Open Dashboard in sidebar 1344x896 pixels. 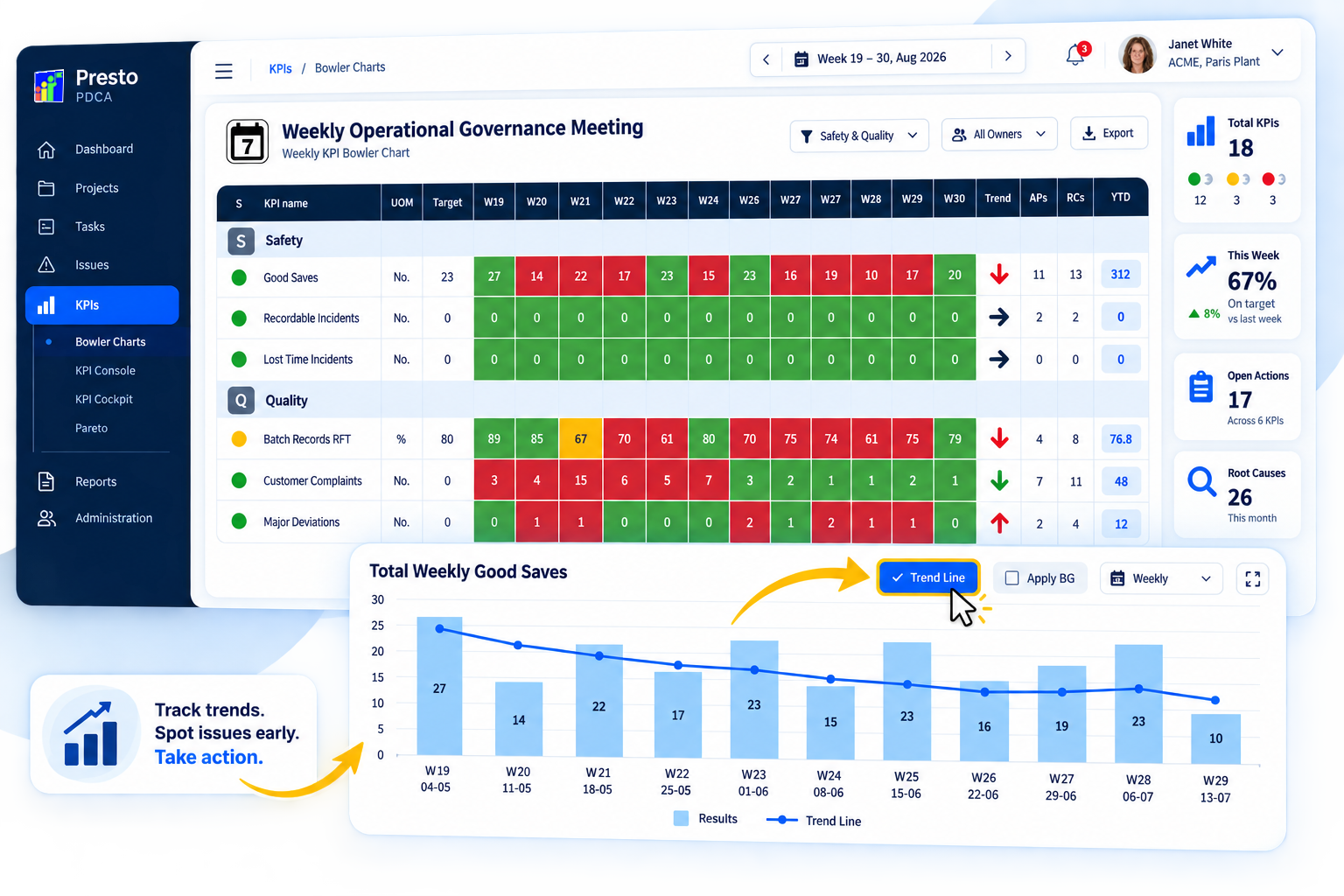(x=103, y=150)
